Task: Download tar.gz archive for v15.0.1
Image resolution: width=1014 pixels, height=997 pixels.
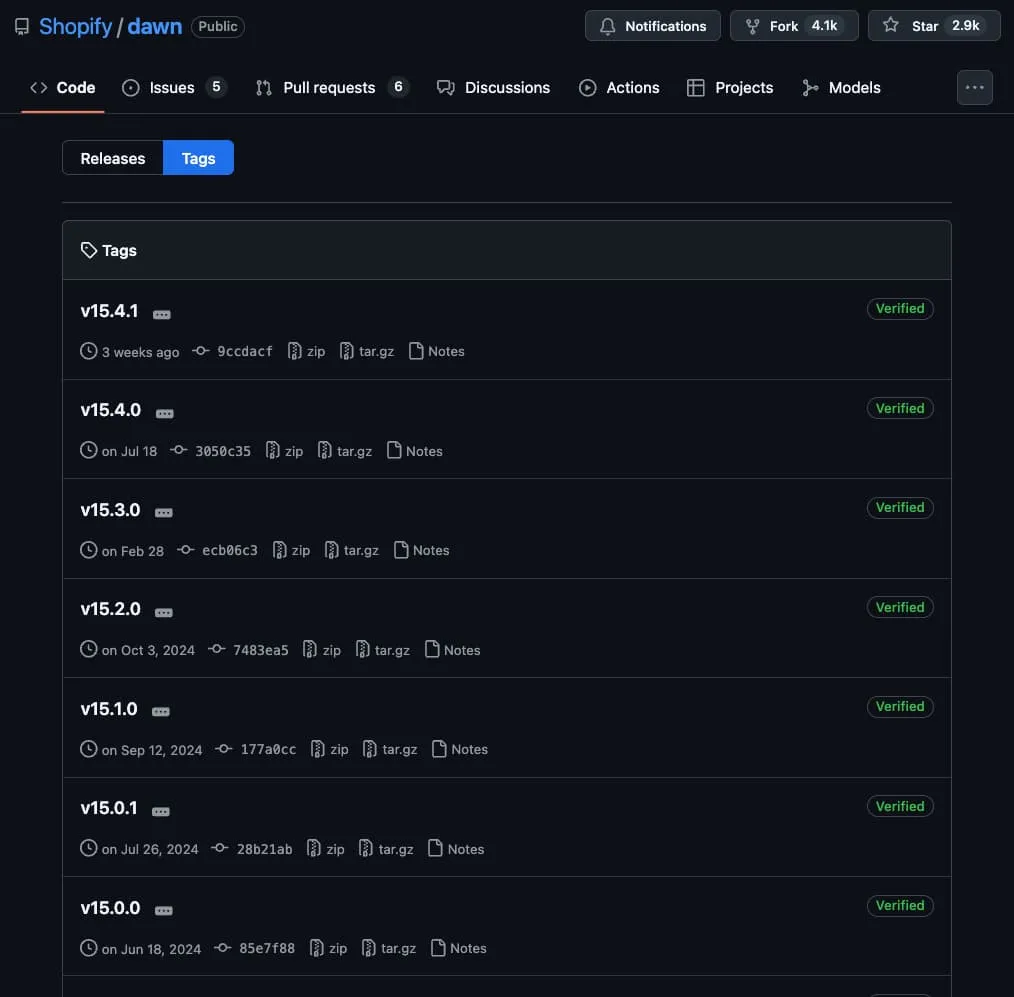Action: point(386,849)
